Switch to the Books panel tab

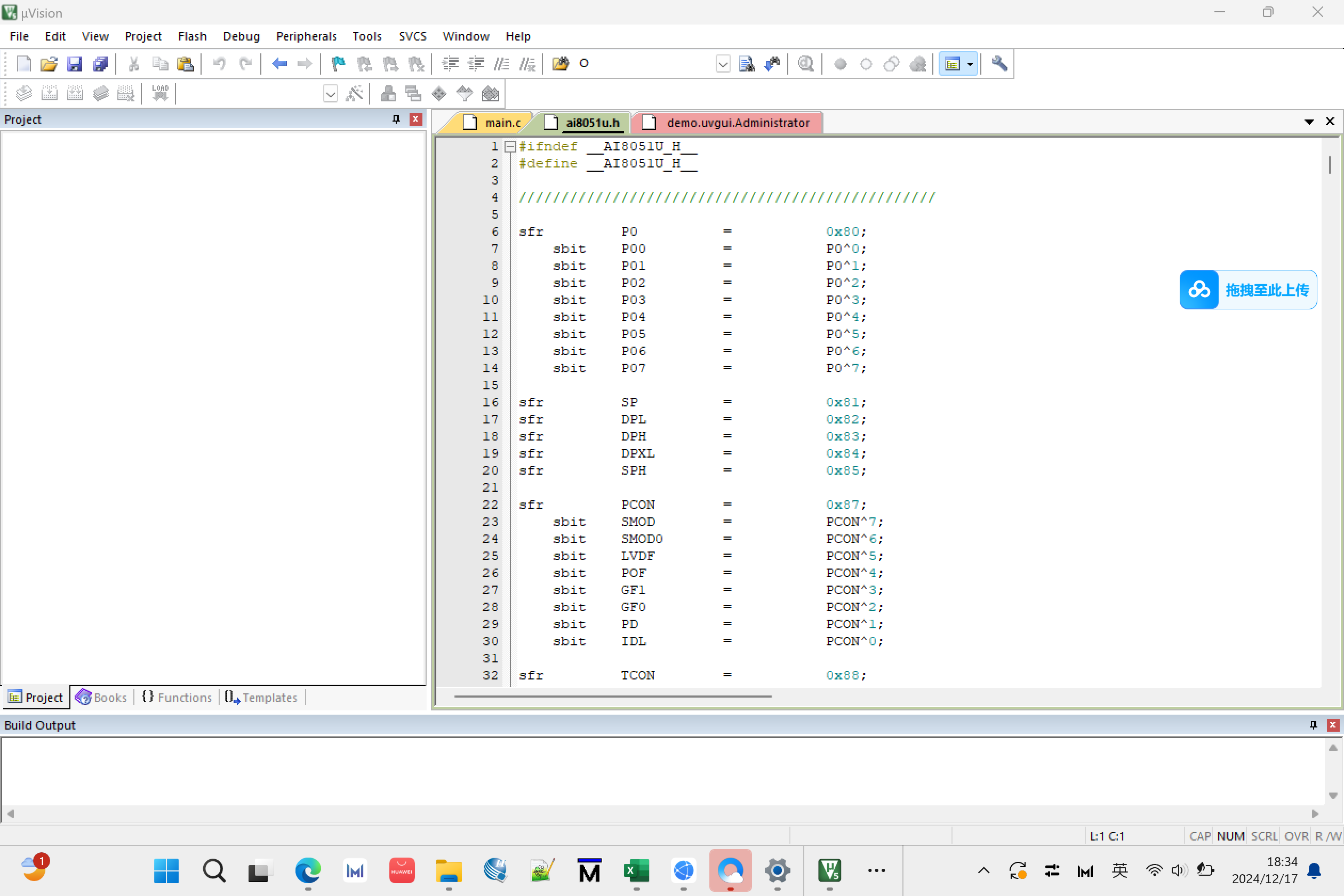coord(101,697)
